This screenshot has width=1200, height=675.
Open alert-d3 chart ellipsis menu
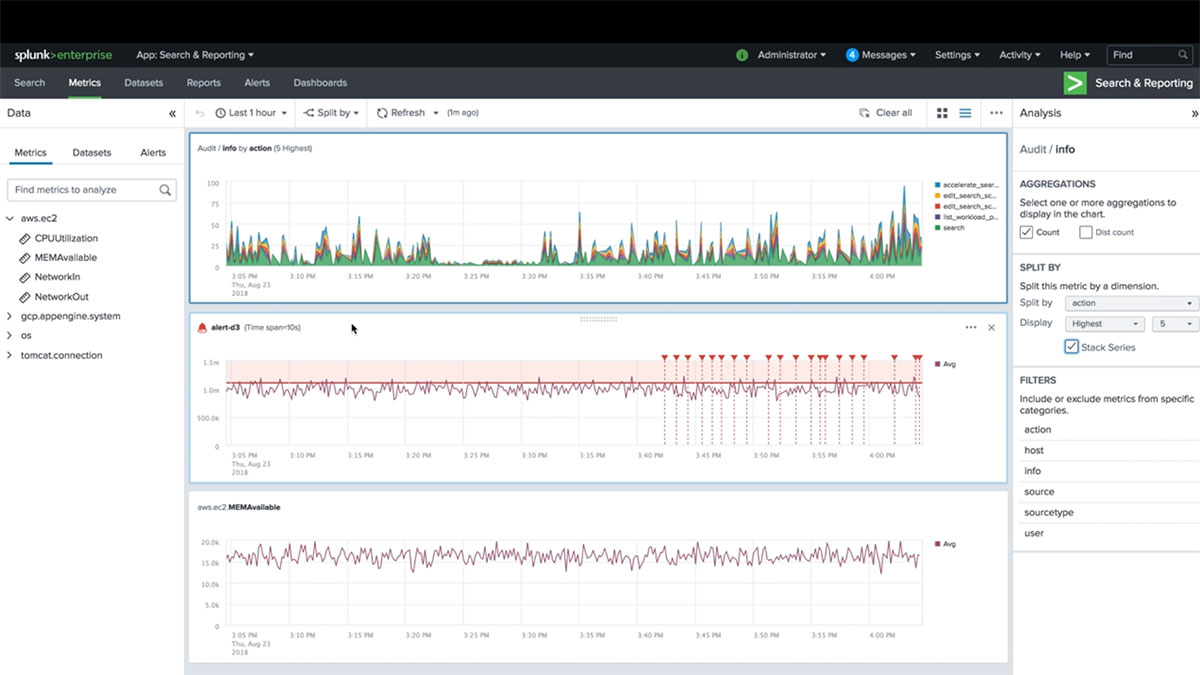(x=970, y=327)
